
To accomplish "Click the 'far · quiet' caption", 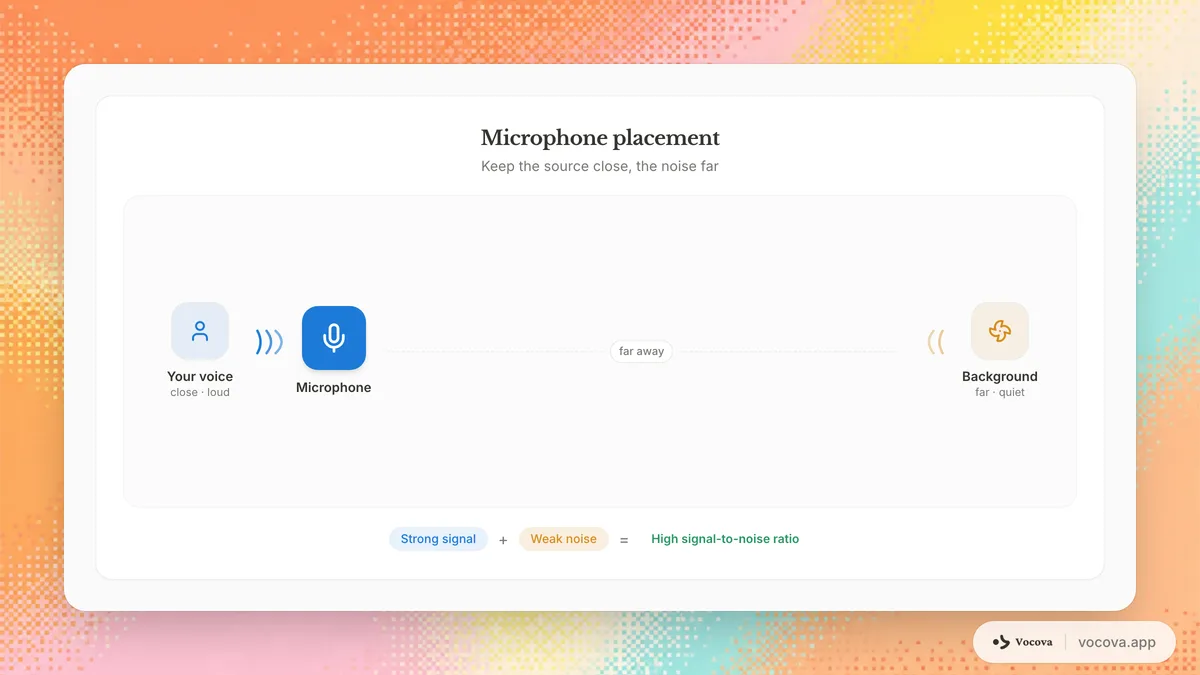I will click(x=1000, y=393).
